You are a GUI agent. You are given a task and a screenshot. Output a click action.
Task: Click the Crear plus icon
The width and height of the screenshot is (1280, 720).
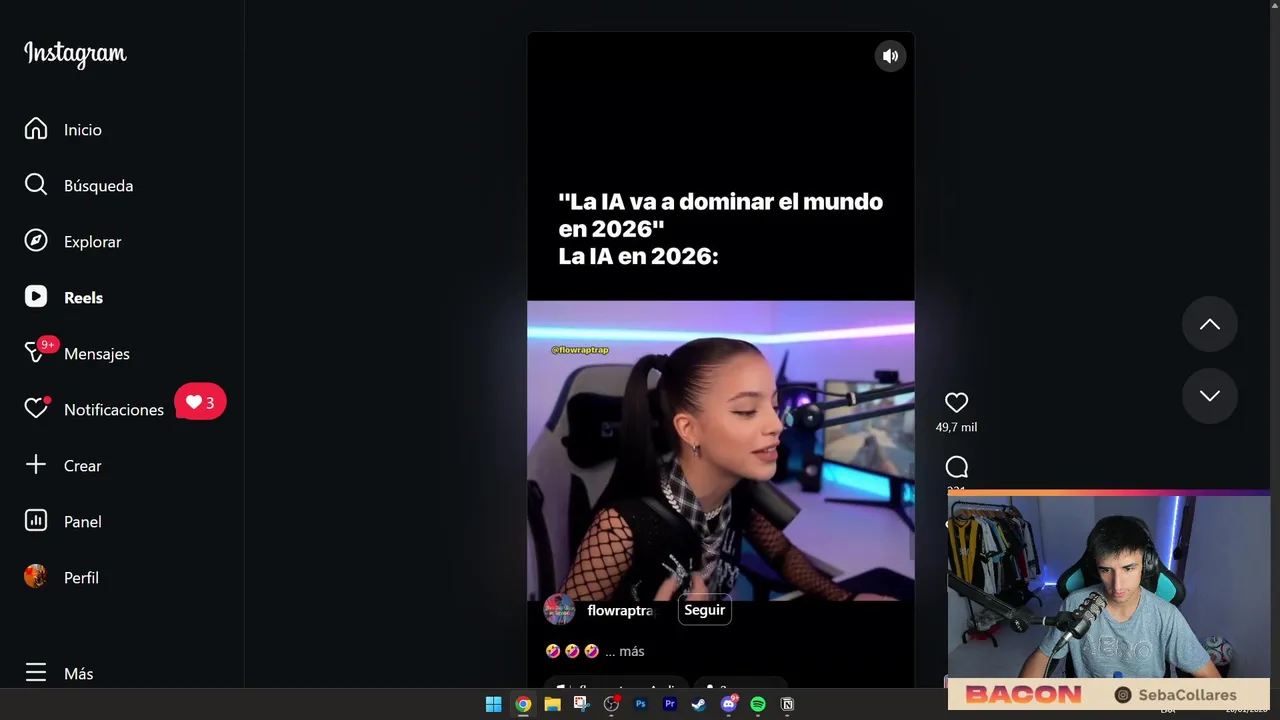pyautogui.click(x=36, y=465)
